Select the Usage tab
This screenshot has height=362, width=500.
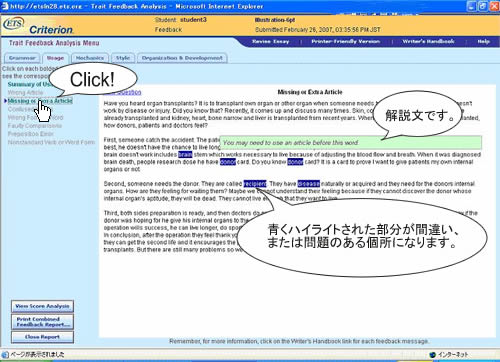click(55, 58)
